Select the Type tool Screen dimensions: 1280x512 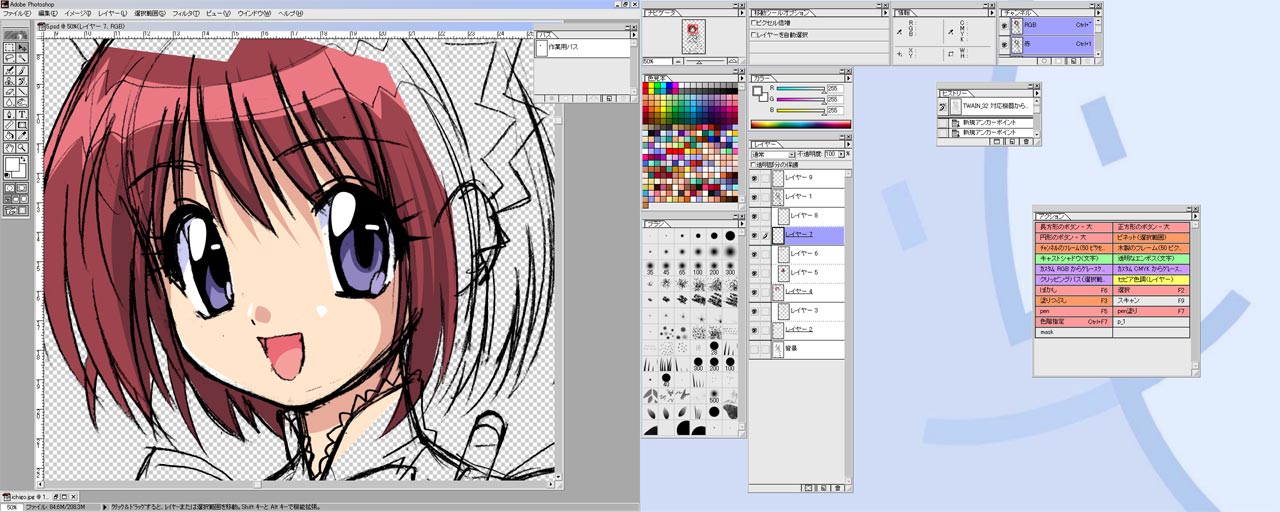tap(22, 114)
